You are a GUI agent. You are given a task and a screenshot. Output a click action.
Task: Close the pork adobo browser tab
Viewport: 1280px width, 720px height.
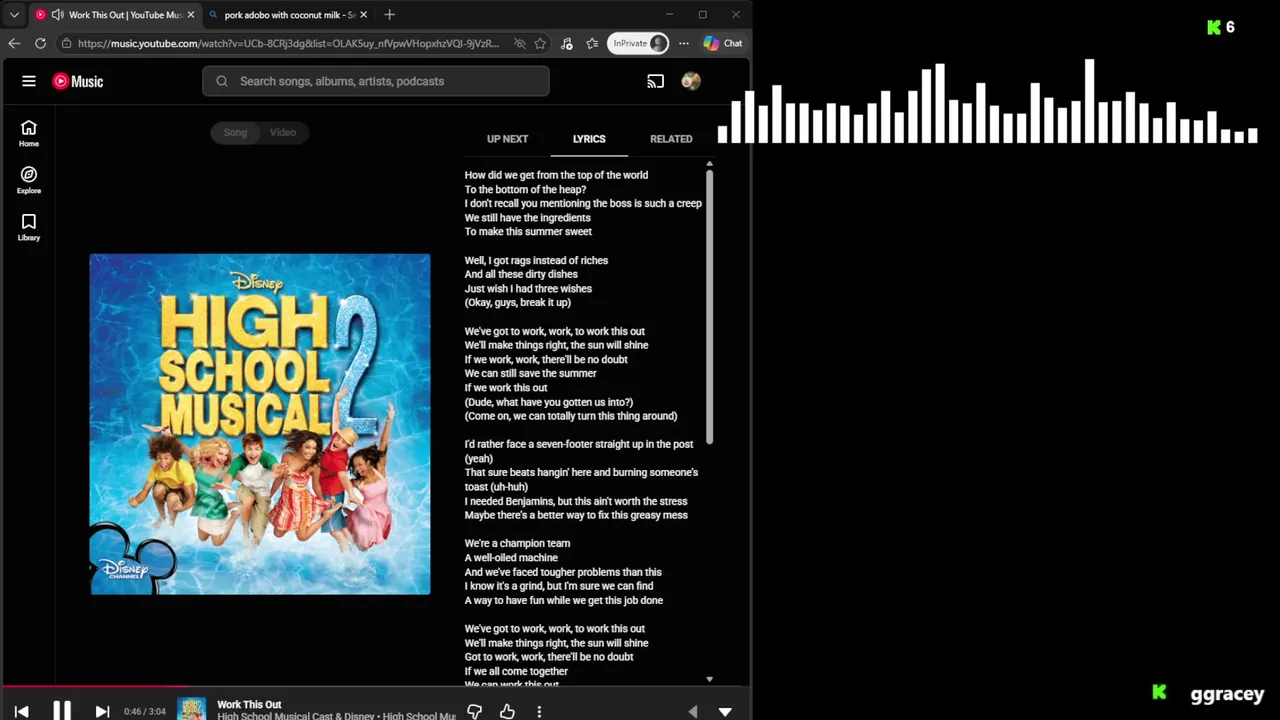pos(363,15)
